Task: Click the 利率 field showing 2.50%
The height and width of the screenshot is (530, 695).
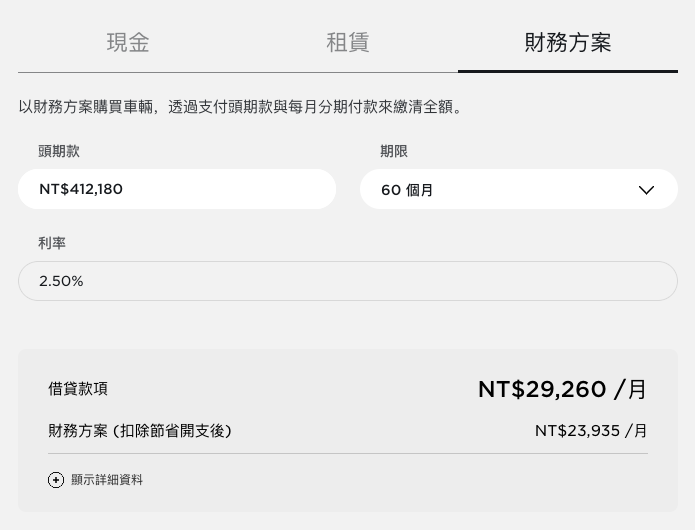Action: point(348,281)
